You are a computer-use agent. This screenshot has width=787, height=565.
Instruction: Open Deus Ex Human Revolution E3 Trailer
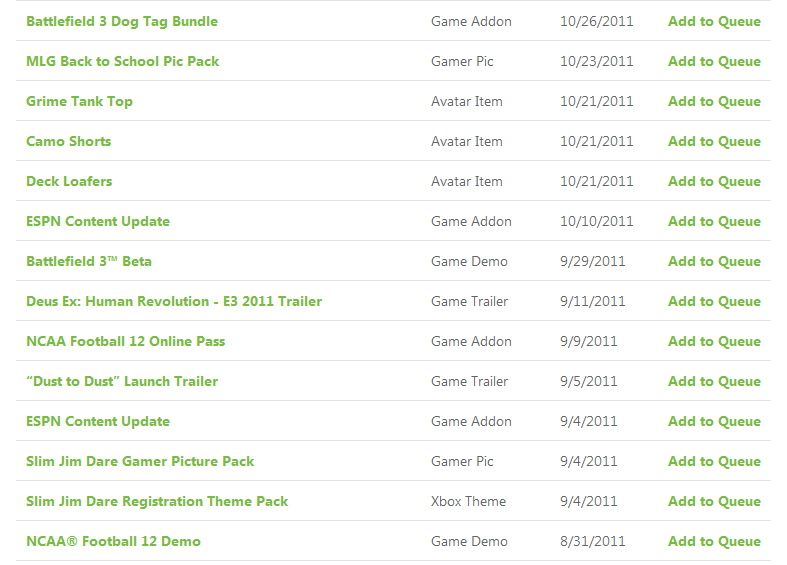174,302
